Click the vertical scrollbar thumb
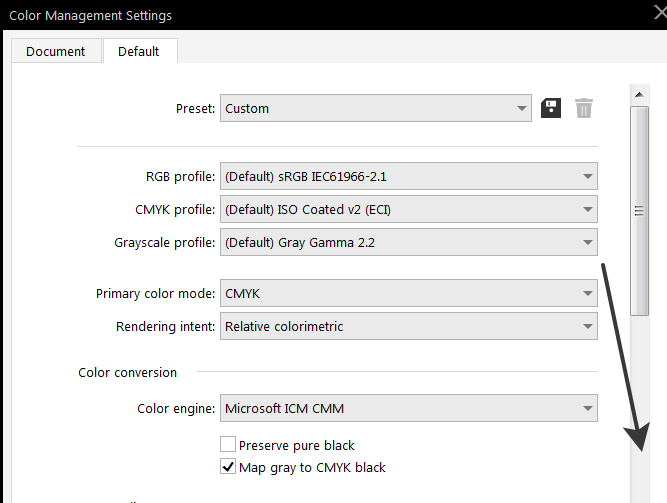Viewport: 667px width, 503px height. pyautogui.click(x=639, y=211)
